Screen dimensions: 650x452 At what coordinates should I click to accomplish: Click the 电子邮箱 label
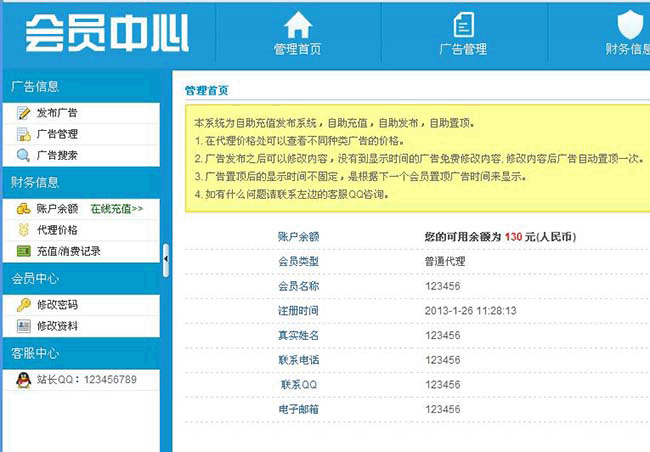coord(298,409)
